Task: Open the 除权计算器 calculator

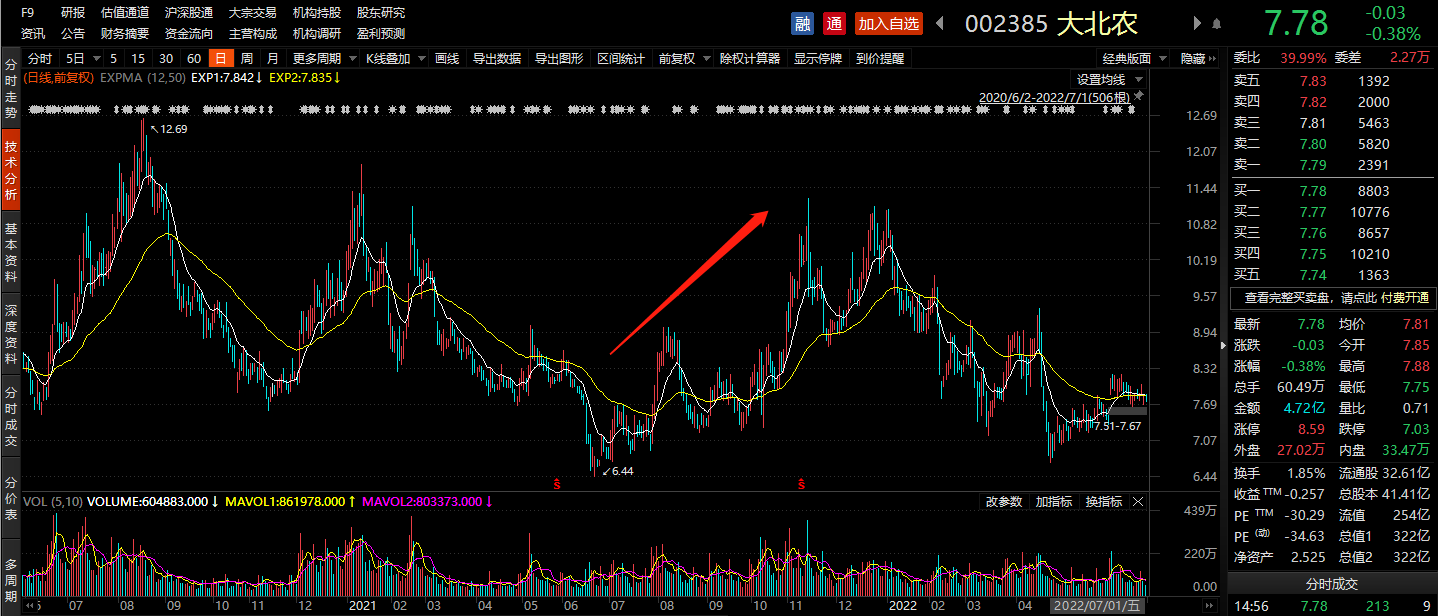Action: 750,59
